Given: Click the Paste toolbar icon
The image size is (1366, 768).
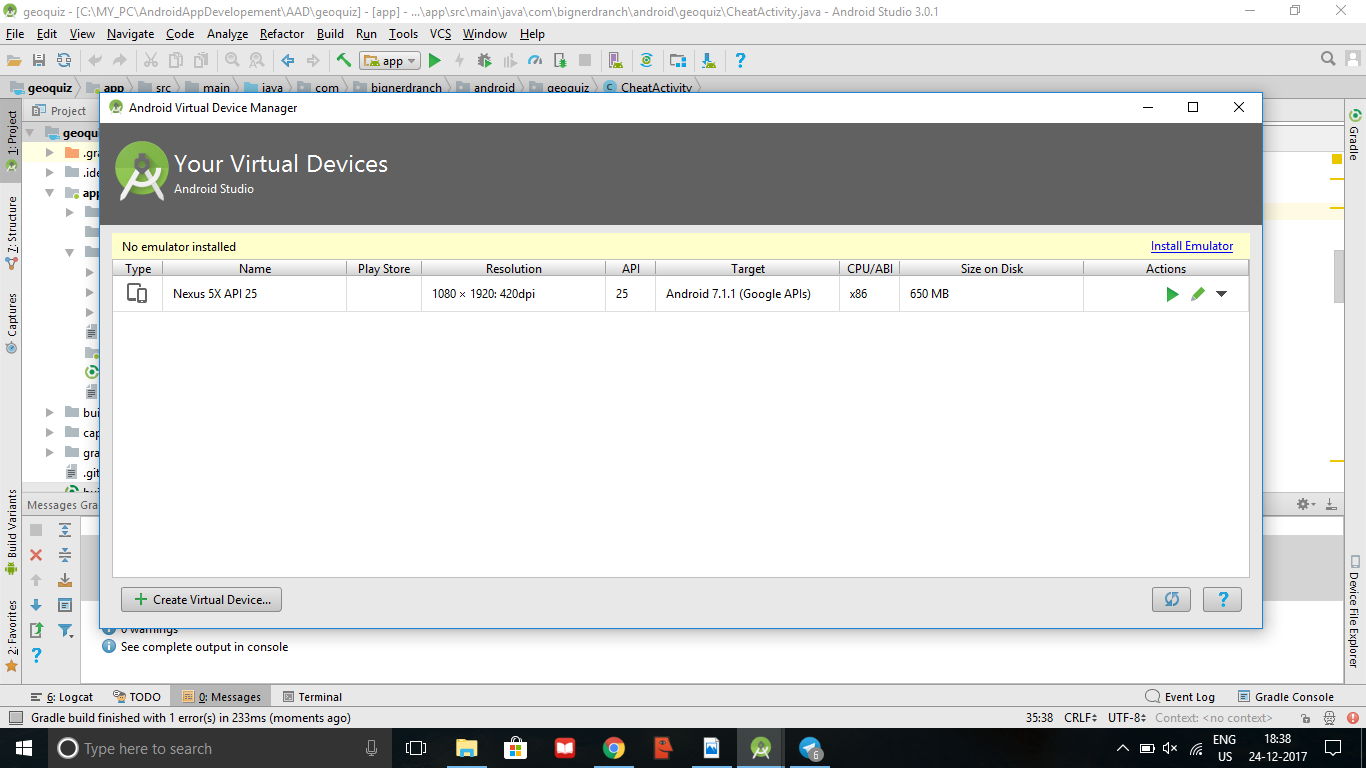Looking at the screenshot, I should pos(200,61).
